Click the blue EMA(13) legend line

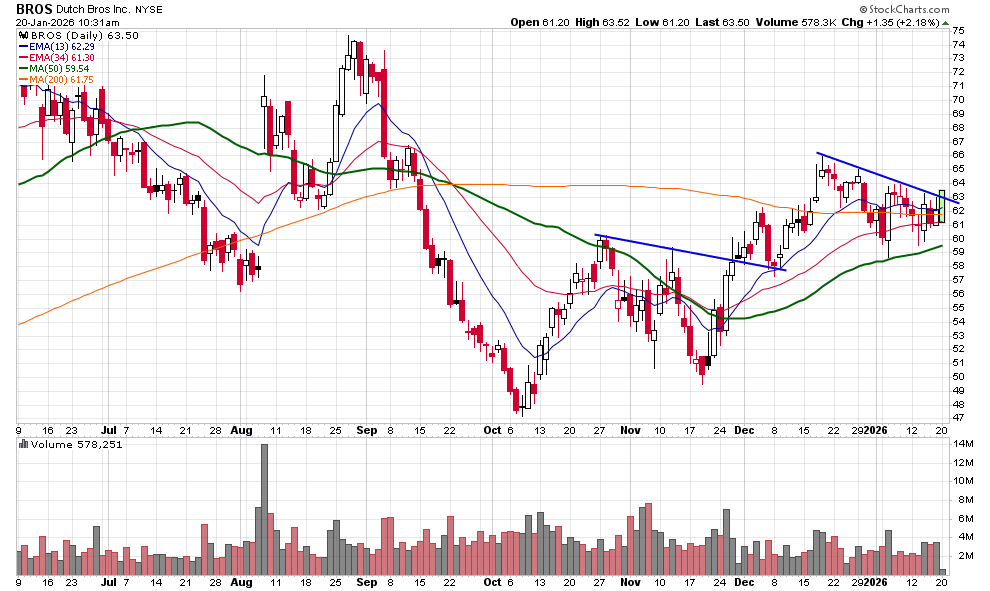click(x=24, y=47)
